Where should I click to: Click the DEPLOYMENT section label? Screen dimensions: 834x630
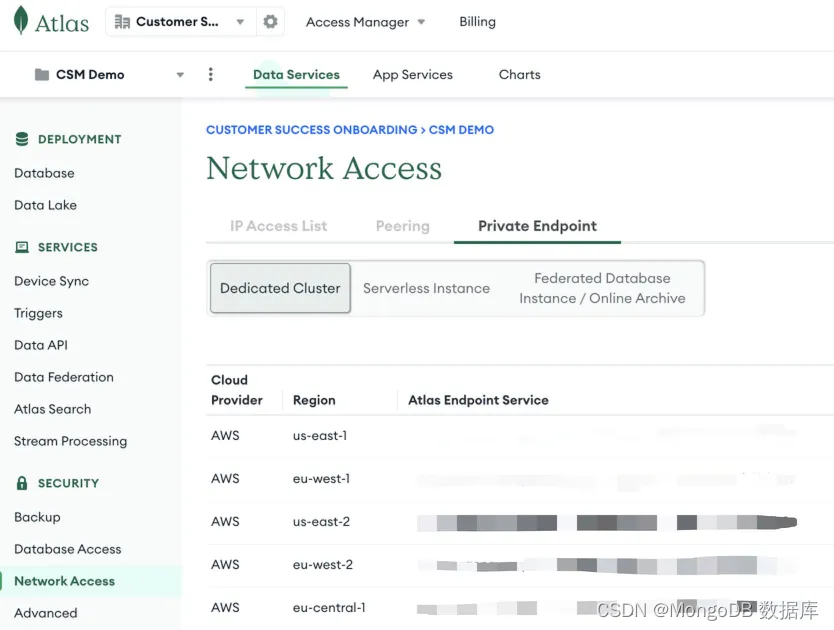80,139
